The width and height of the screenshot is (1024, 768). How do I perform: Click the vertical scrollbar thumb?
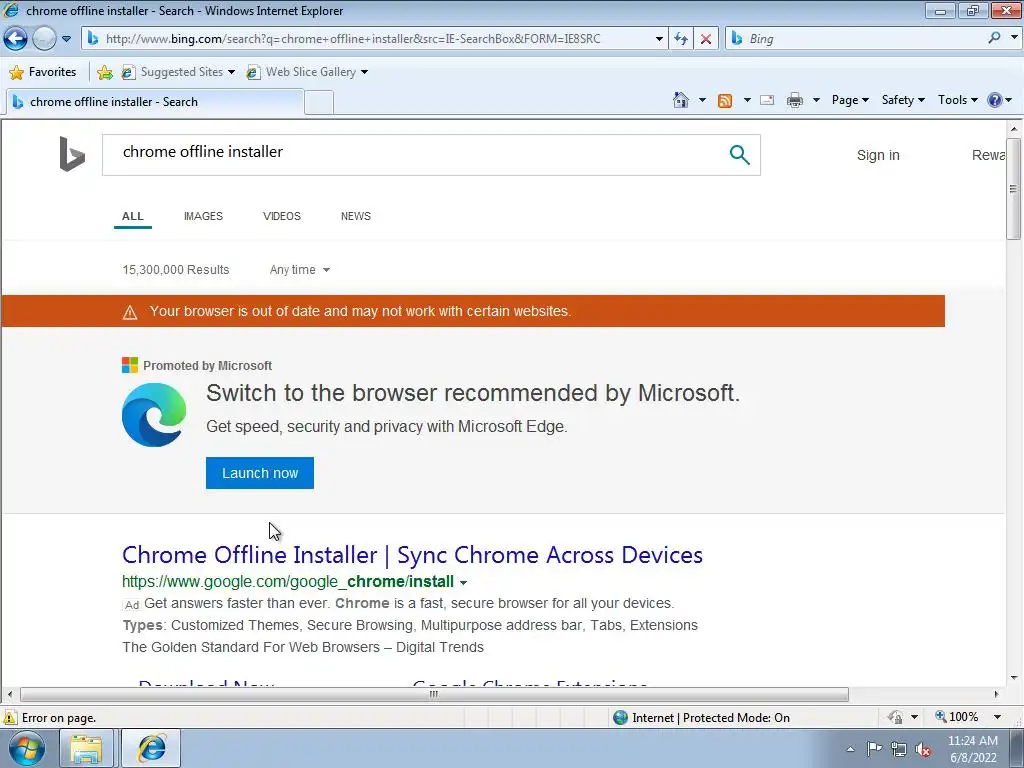1014,189
